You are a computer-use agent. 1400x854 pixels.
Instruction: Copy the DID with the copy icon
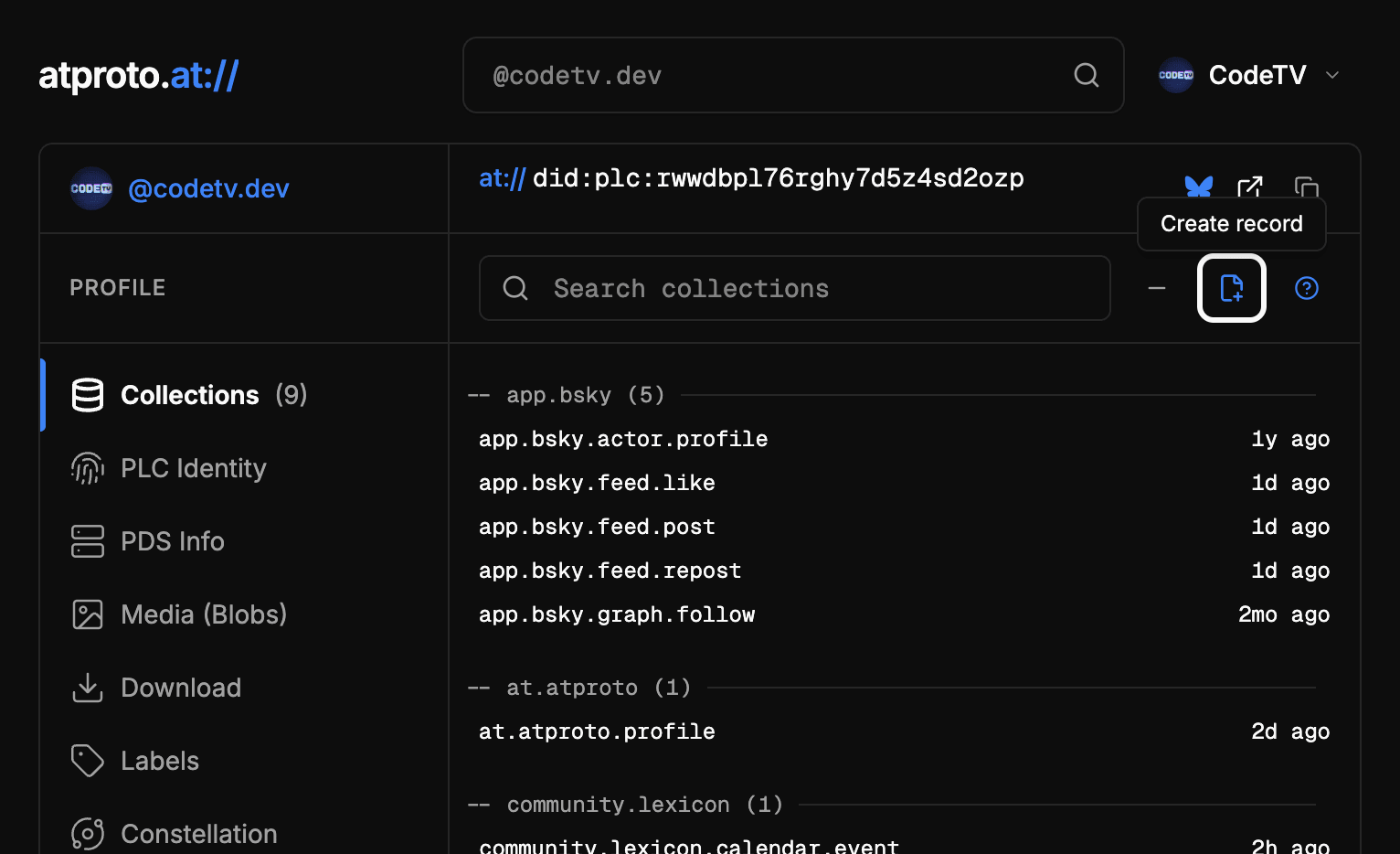pos(1307,187)
